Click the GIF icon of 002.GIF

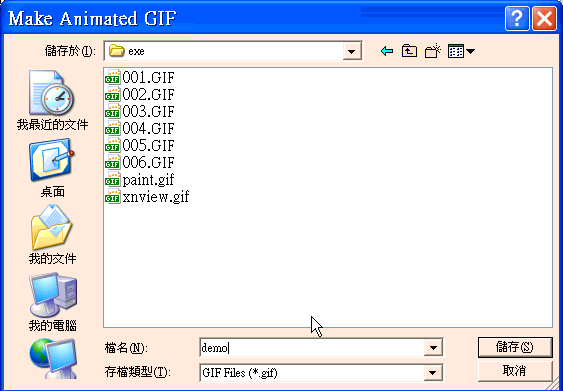(x=112, y=94)
